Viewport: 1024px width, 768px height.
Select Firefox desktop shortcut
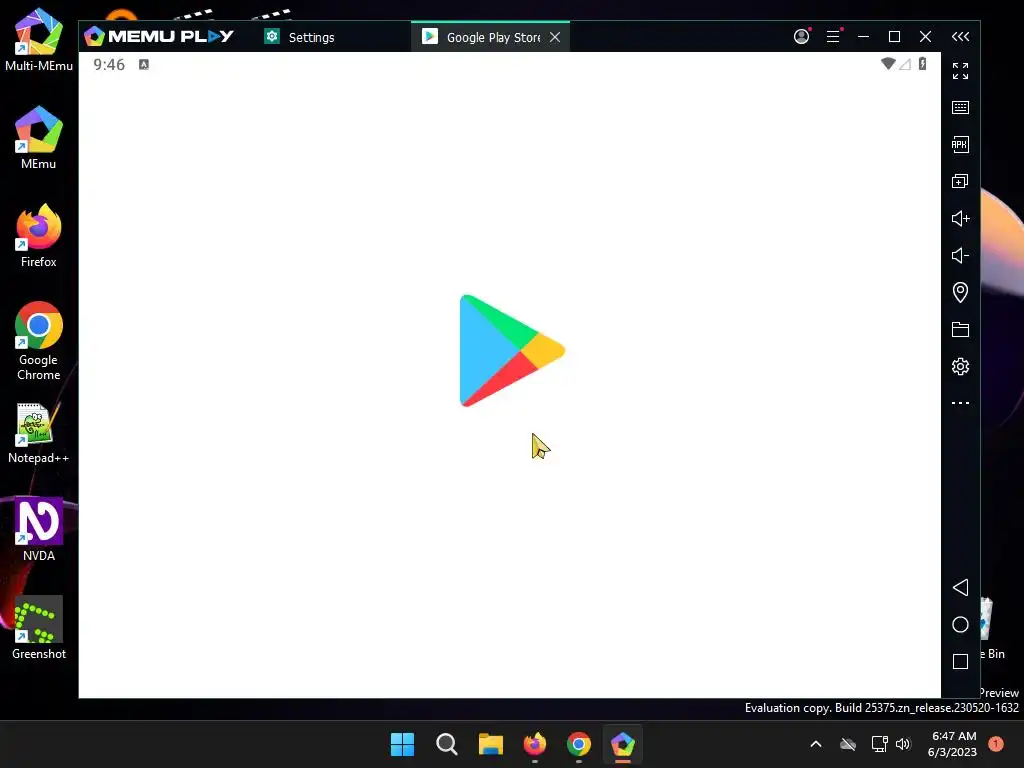pyautogui.click(x=39, y=236)
